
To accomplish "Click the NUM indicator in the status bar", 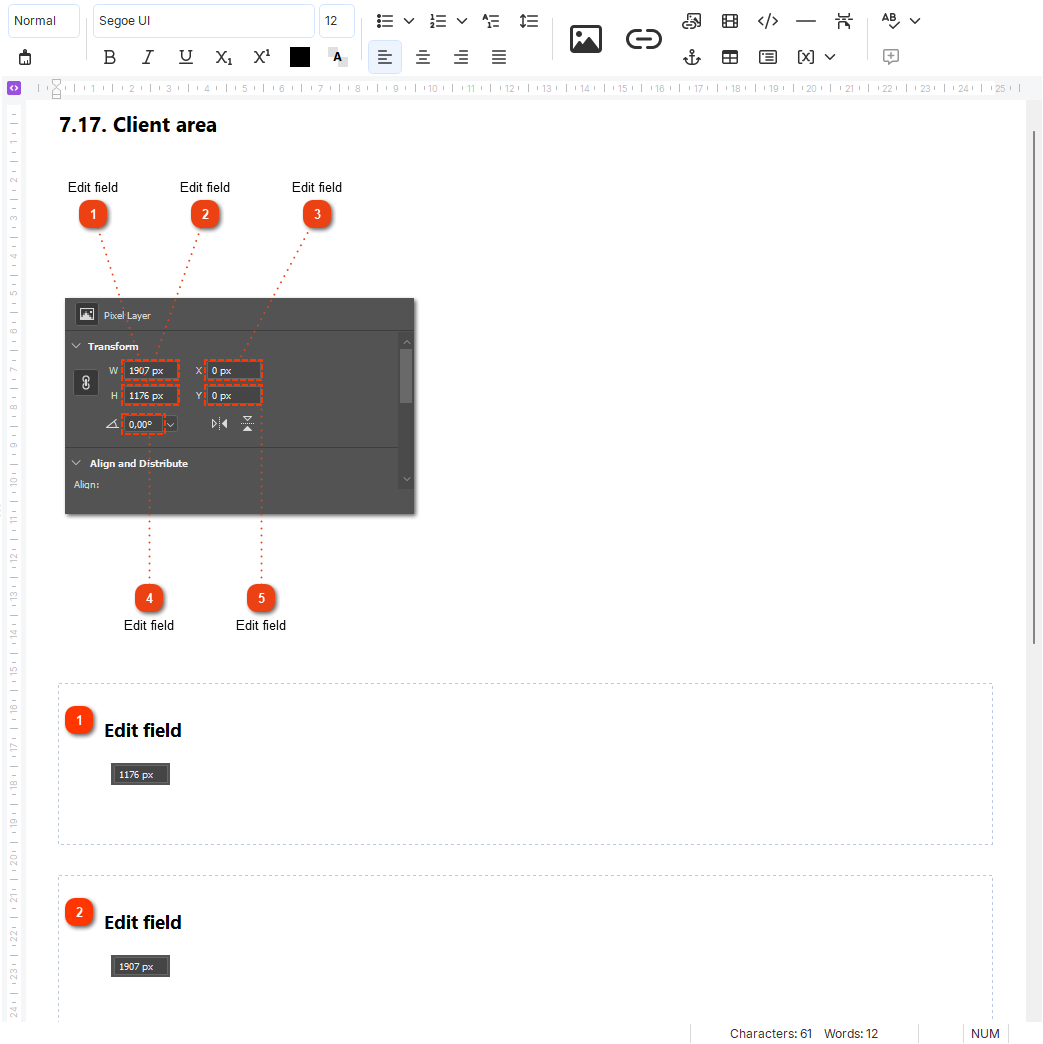I will (x=985, y=1033).
